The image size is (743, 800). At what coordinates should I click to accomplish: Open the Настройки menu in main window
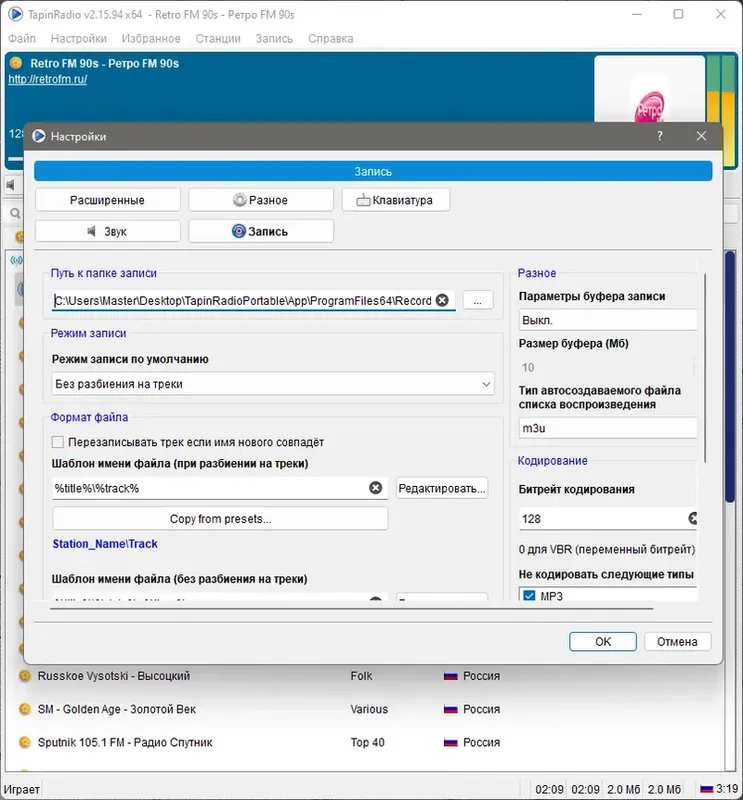[x=79, y=38]
